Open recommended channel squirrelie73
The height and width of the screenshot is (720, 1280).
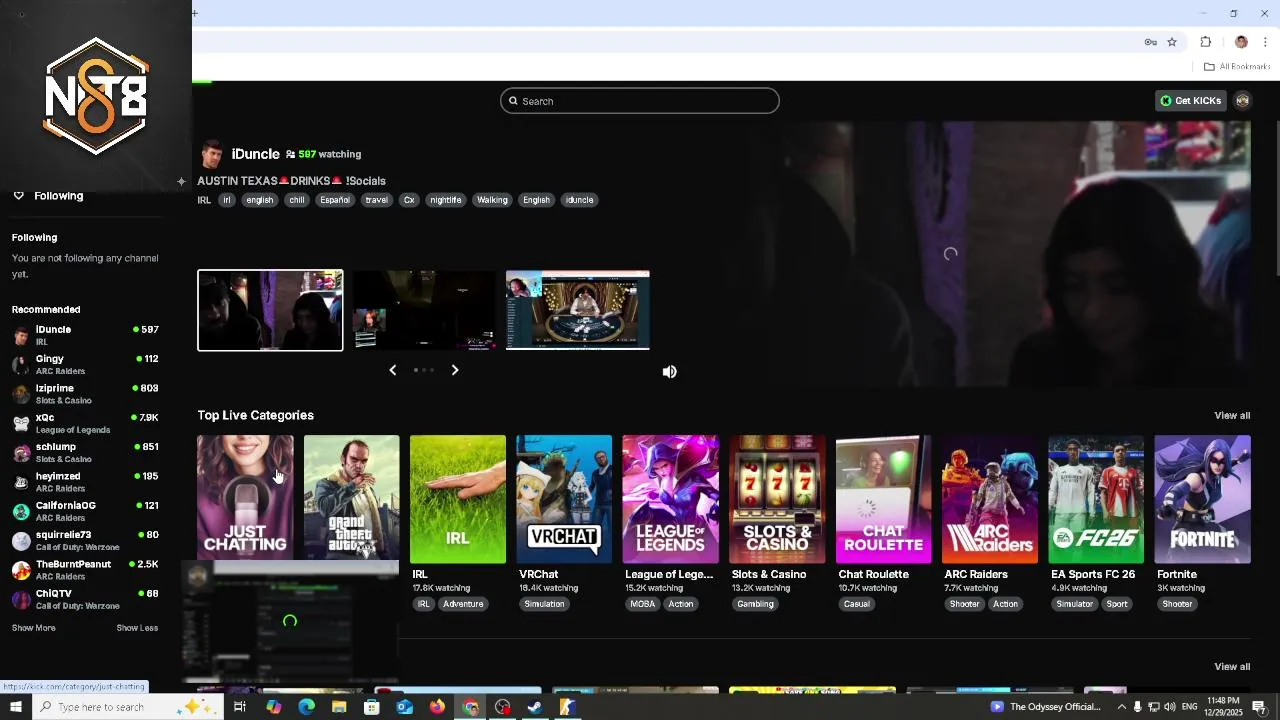pos(85,540)
